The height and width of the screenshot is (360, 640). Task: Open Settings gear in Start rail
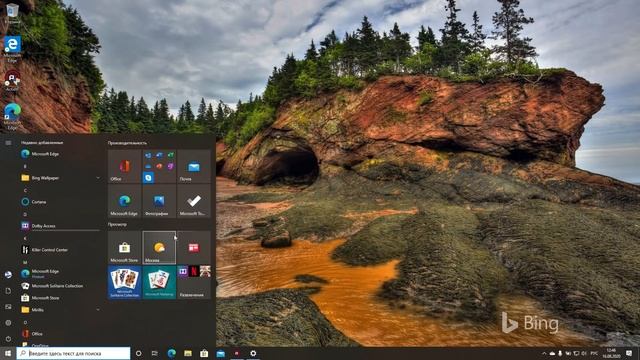click(x=8, y=322)
